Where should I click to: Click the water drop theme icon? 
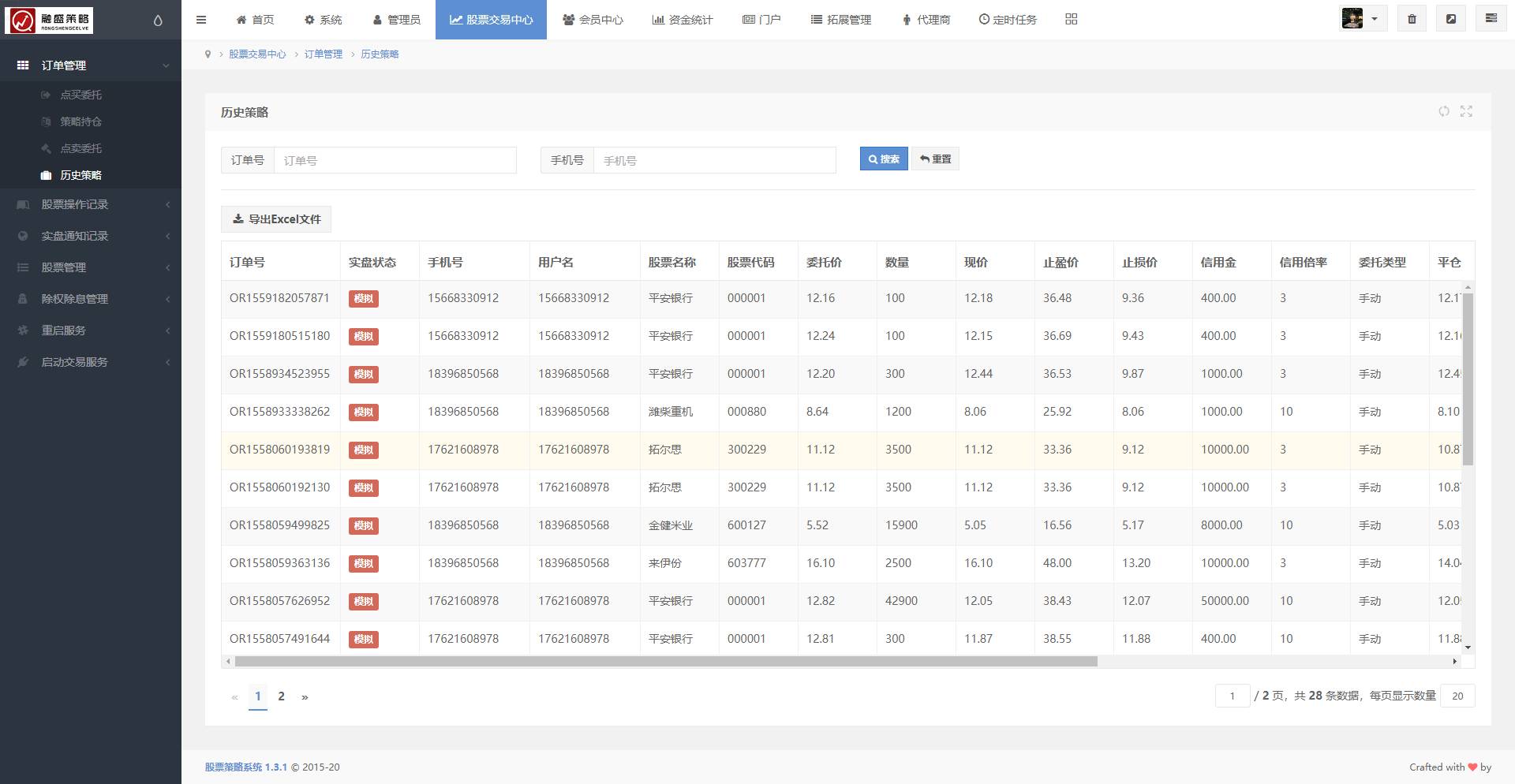coord(158,21)
